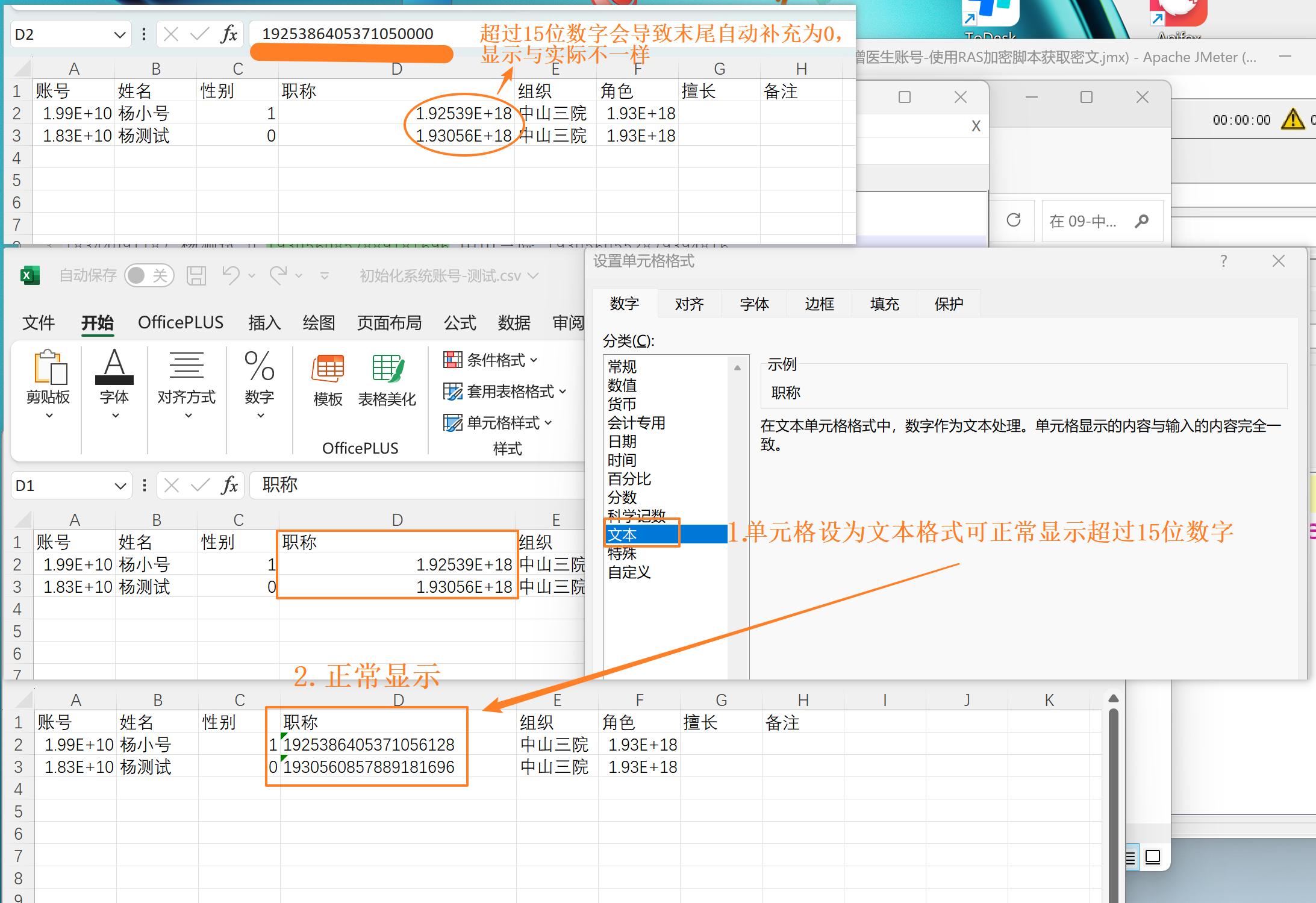
Task: Click the Redo arrow icon
Action: [x=278, y=275]
